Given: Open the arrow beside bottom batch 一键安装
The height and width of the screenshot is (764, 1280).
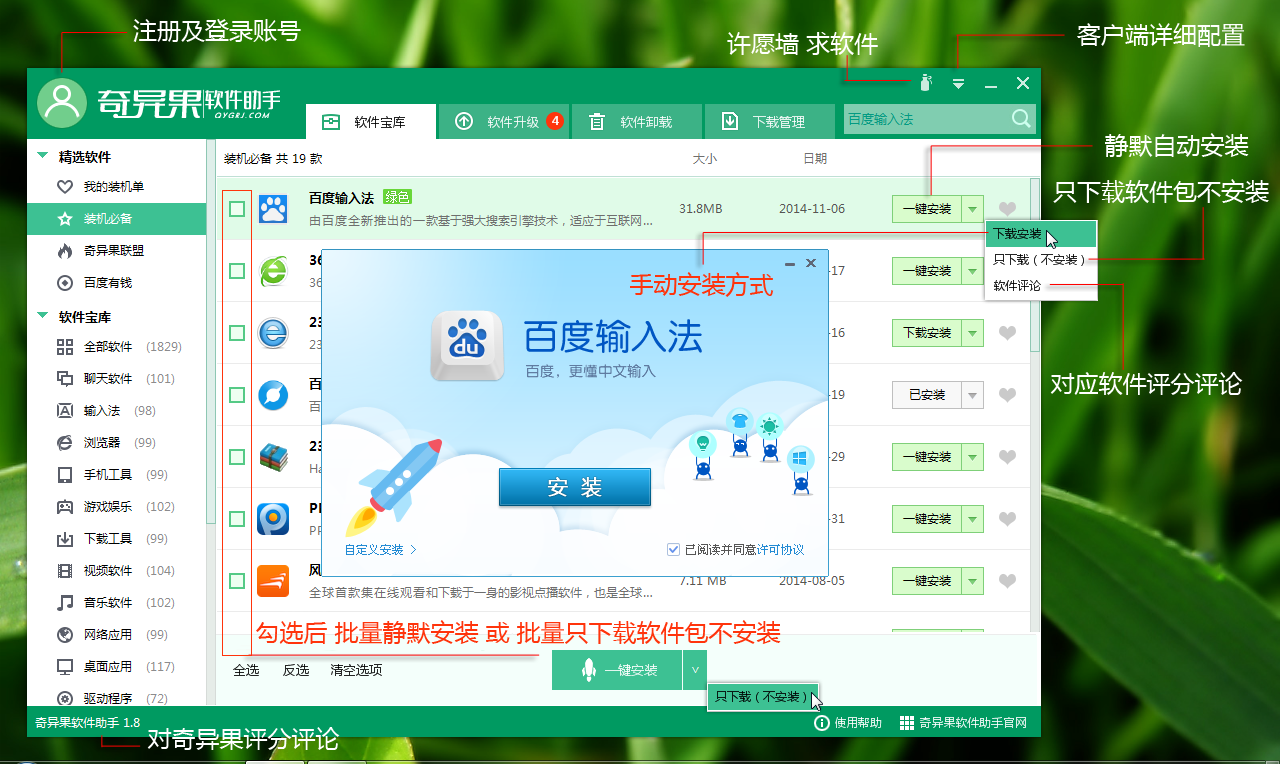Looking at the screenshot, I should [x=695, y=670].
